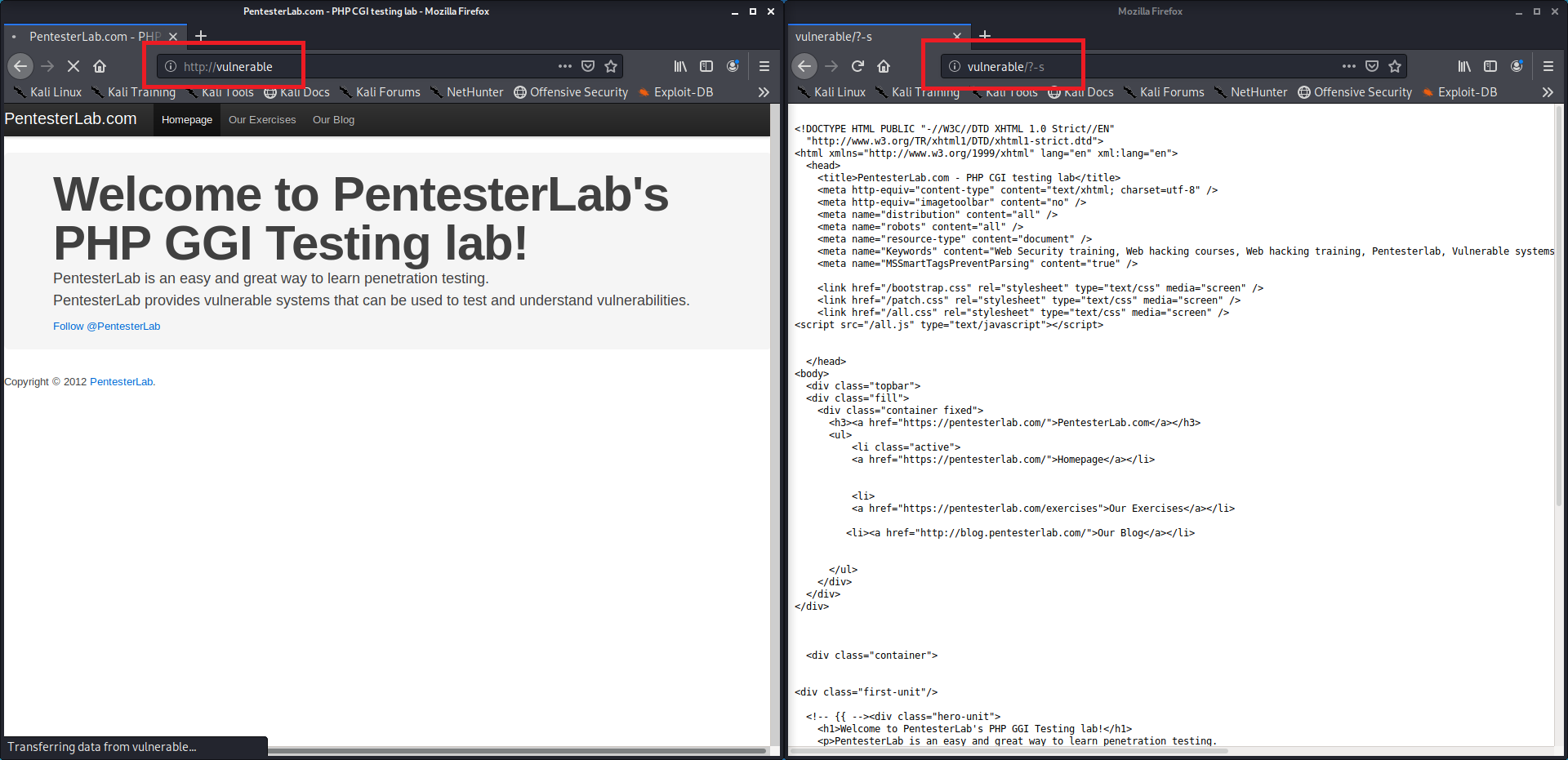
Task: Toggle sidebar view icon in right window
Action: click(x=1490, y=66)
